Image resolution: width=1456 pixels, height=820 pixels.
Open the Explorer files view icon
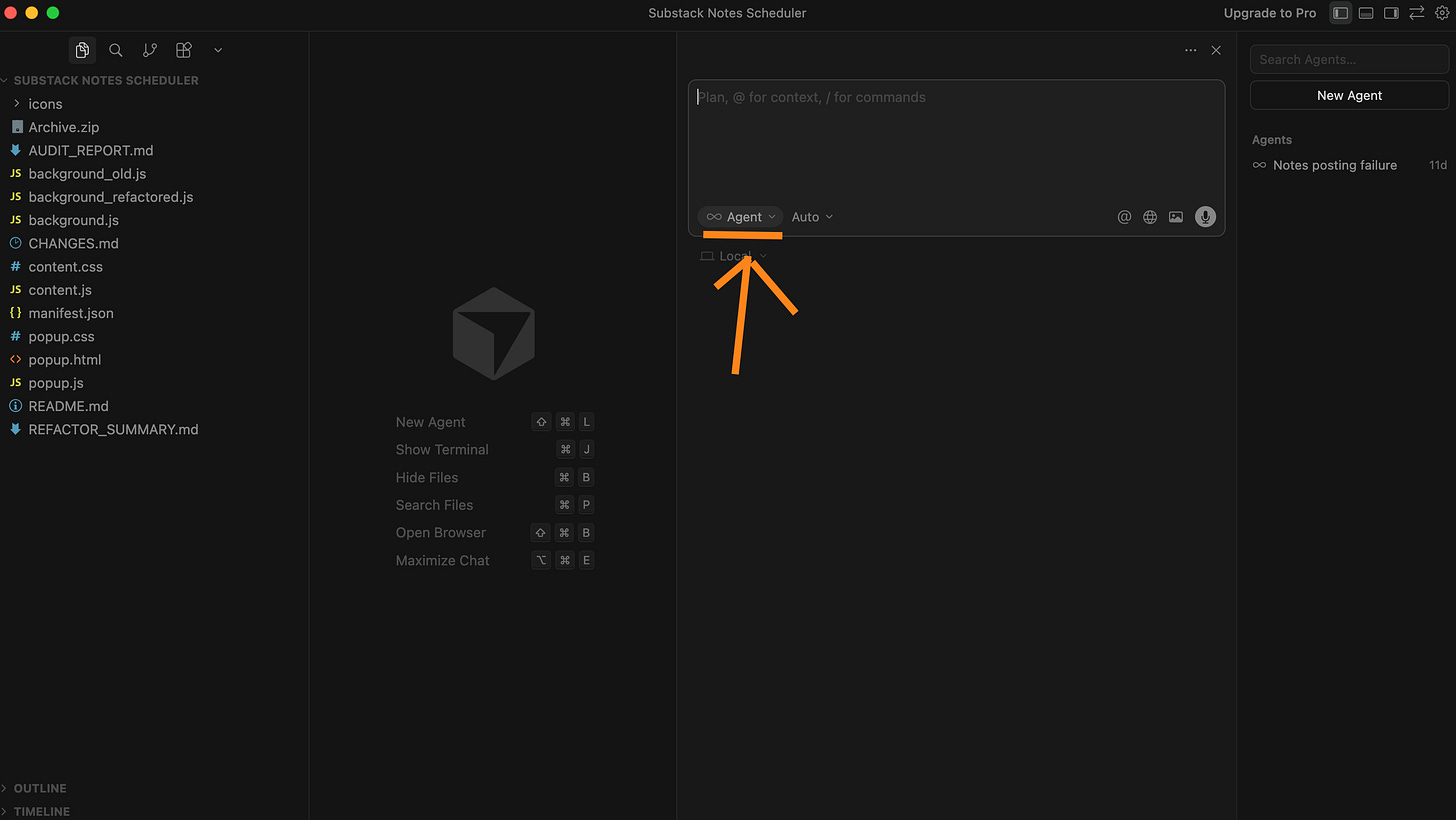[82, 50]
